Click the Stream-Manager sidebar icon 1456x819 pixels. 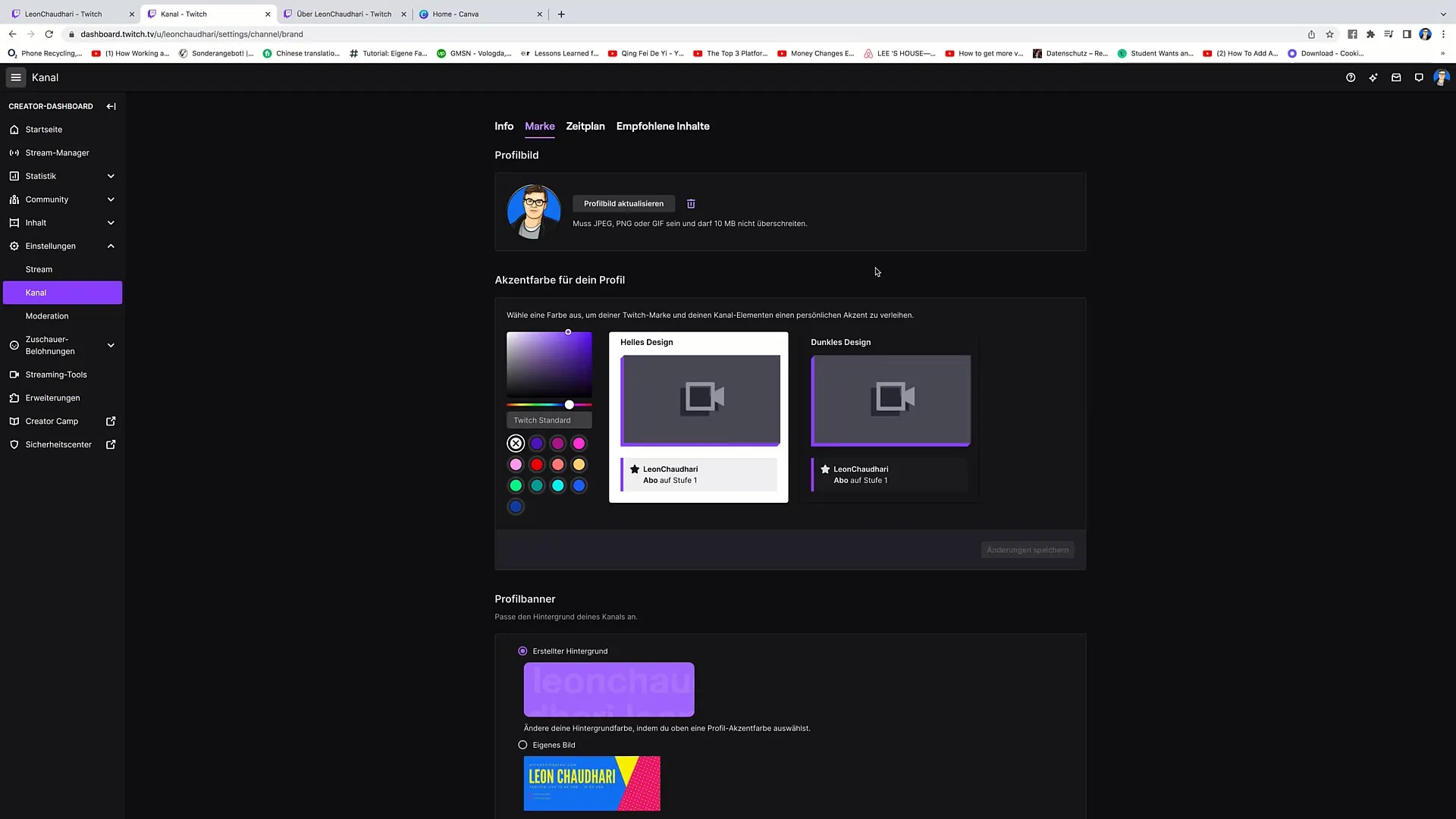coord(14,153)
